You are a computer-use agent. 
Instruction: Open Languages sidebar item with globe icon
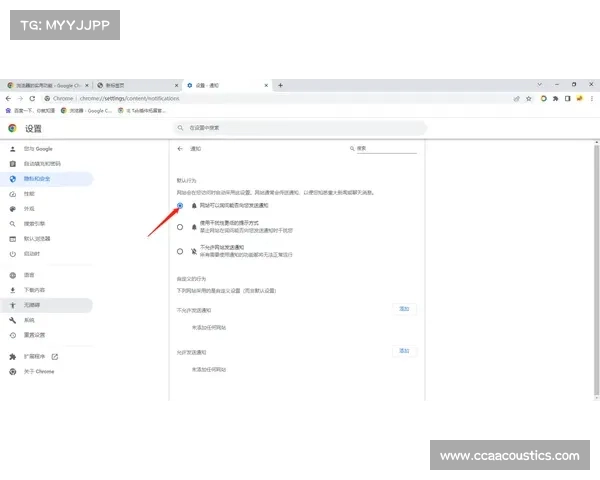click(x=46, y=275)
